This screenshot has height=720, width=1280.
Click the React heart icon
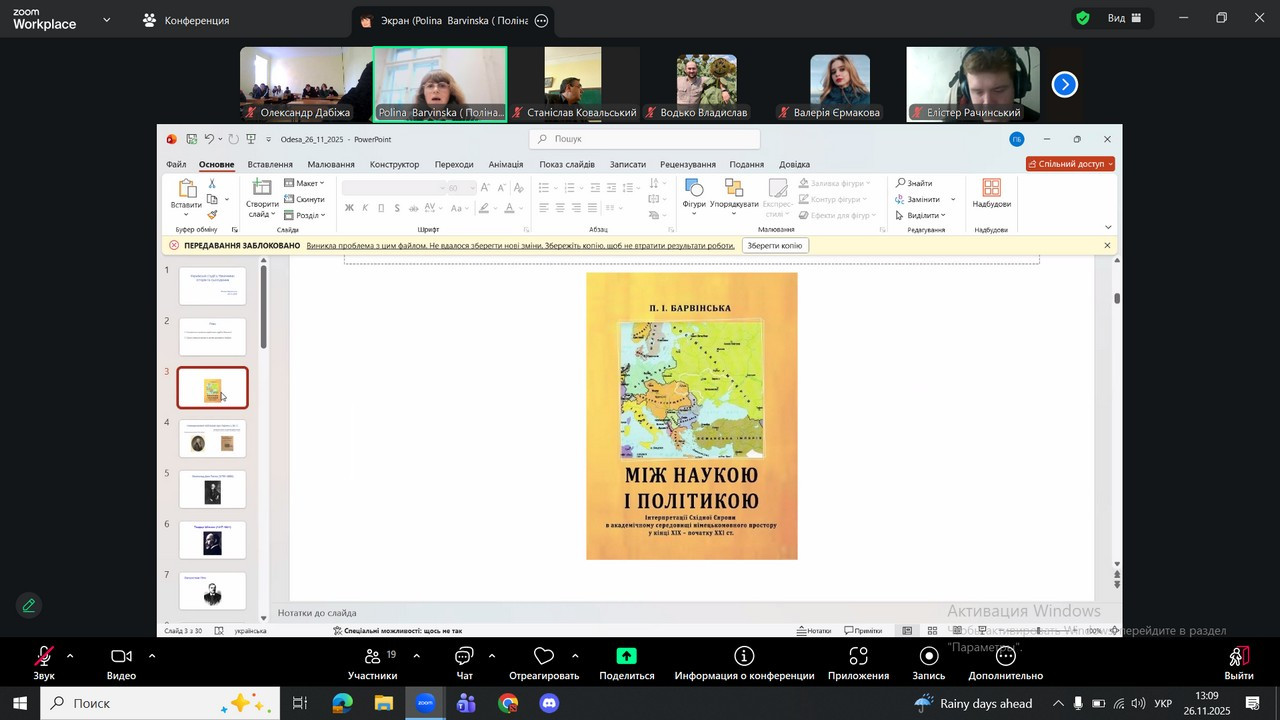pyautogui.click(x=544, y=657)
